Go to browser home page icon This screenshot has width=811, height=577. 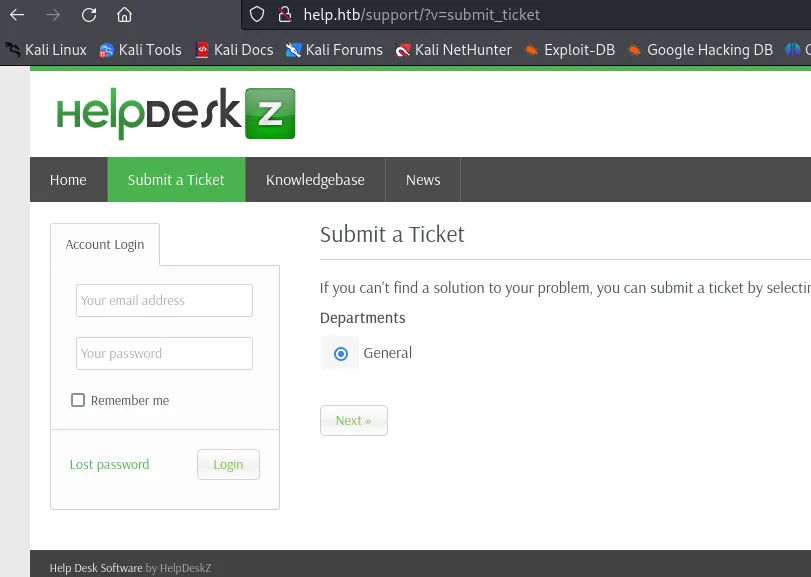124,14
